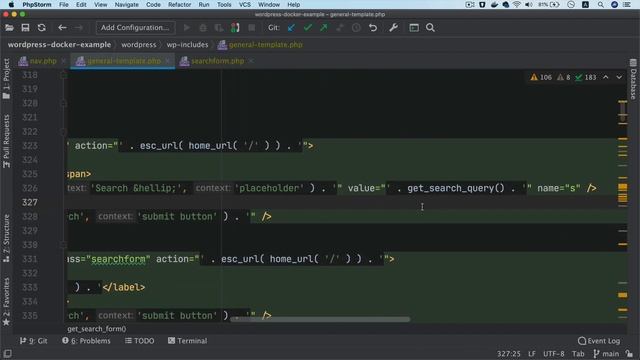Screen dimensions: 640x360
Task: Close the nav.php tab
Action: click(63, 61)
